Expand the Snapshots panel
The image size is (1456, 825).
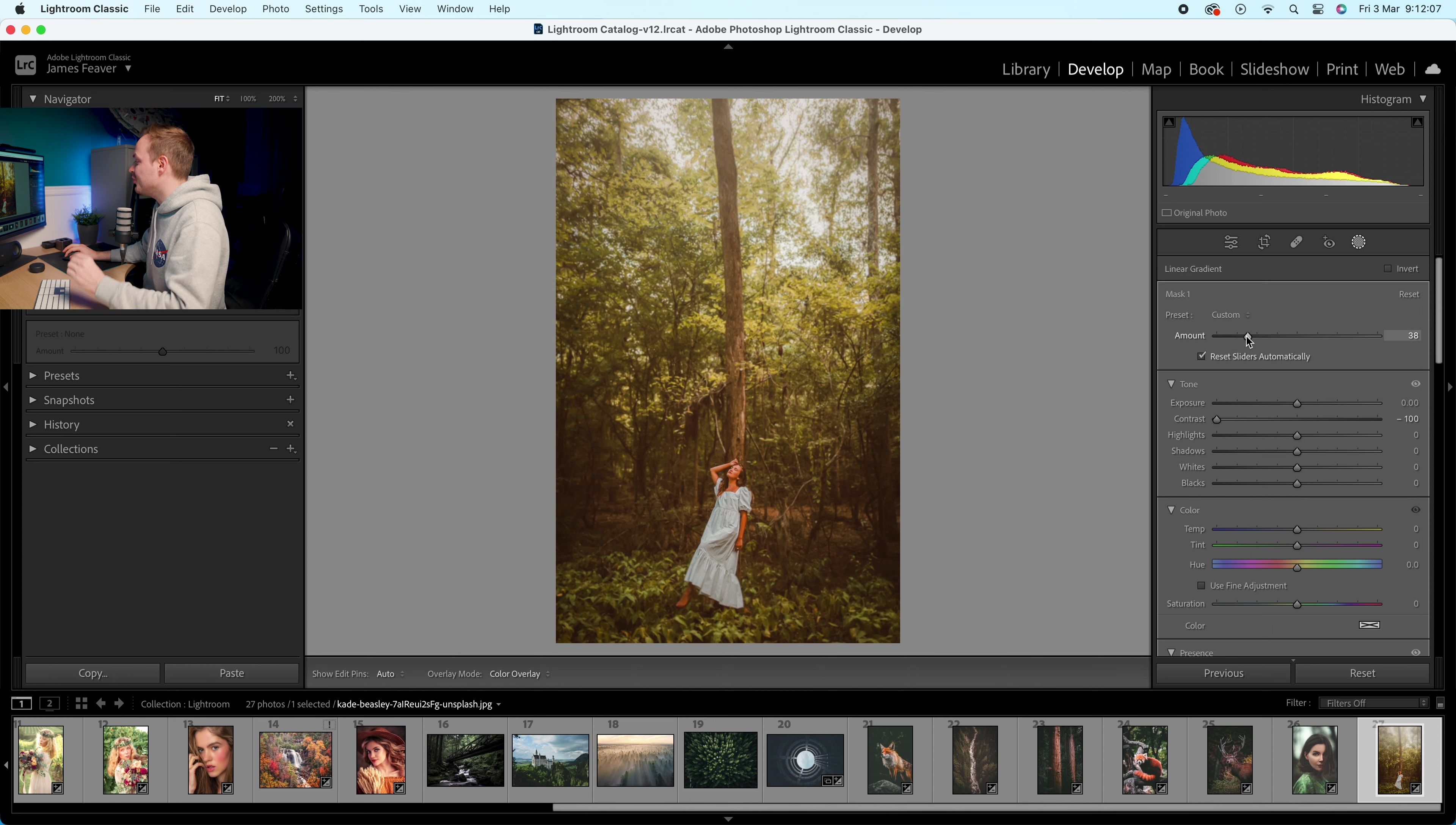(x=33, y=400)
